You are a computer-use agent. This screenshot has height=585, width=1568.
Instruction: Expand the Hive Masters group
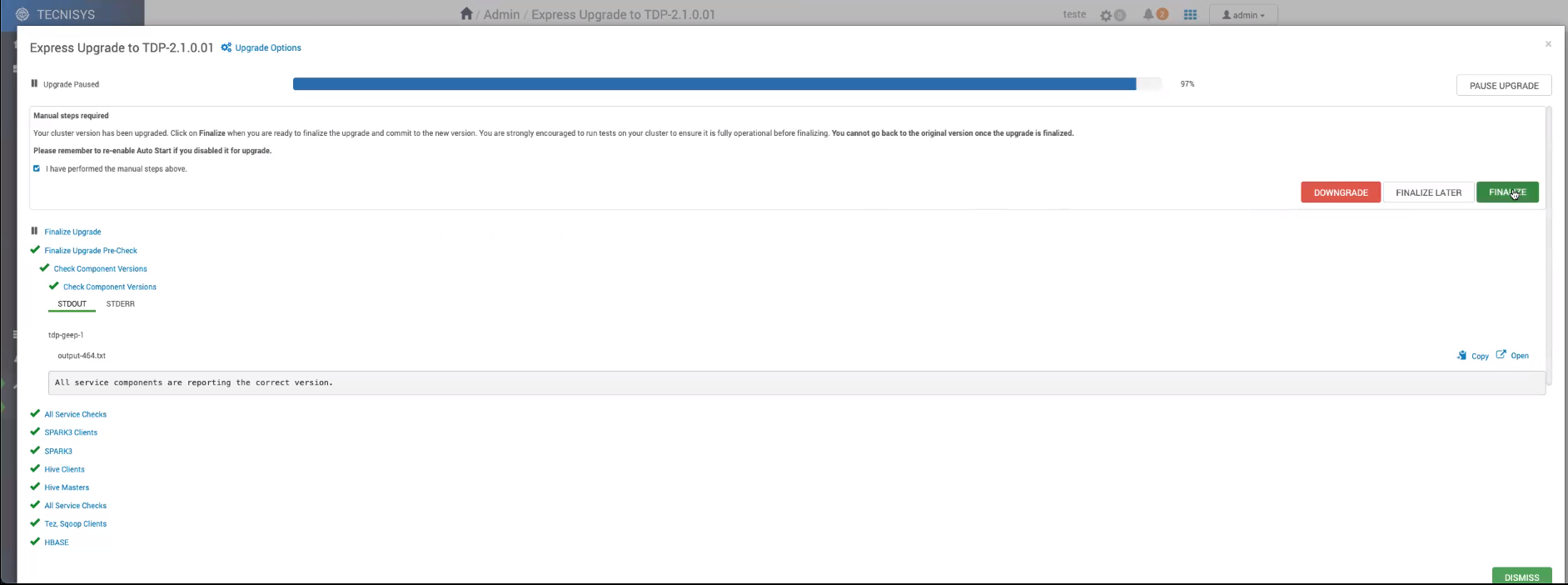pyautogui.click(x=67, y=487)
